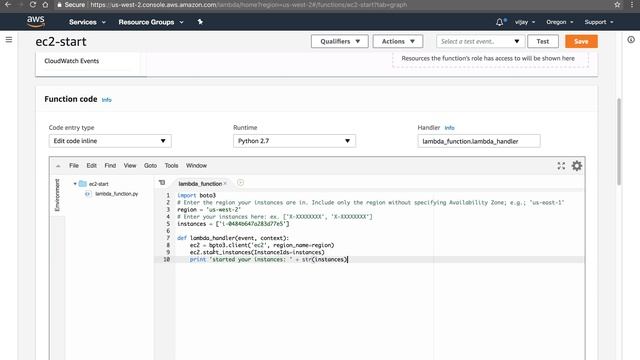640x360 pixels.
Task: Click line number 10 in gutter
Action: pos(167,260)
